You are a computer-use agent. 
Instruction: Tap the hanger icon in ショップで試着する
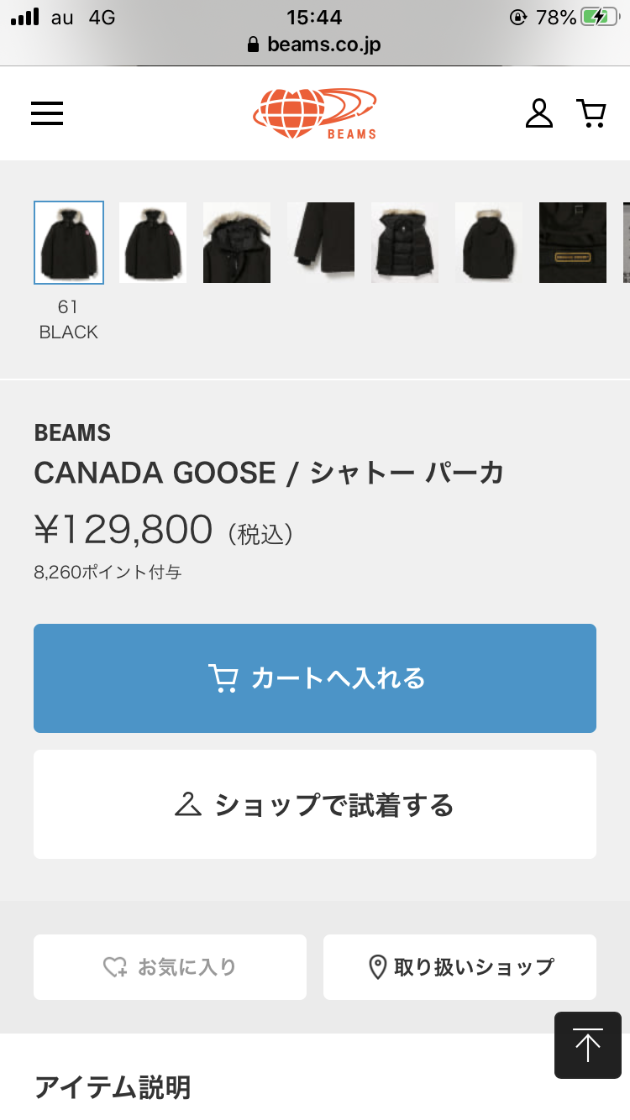pos(189,804)
